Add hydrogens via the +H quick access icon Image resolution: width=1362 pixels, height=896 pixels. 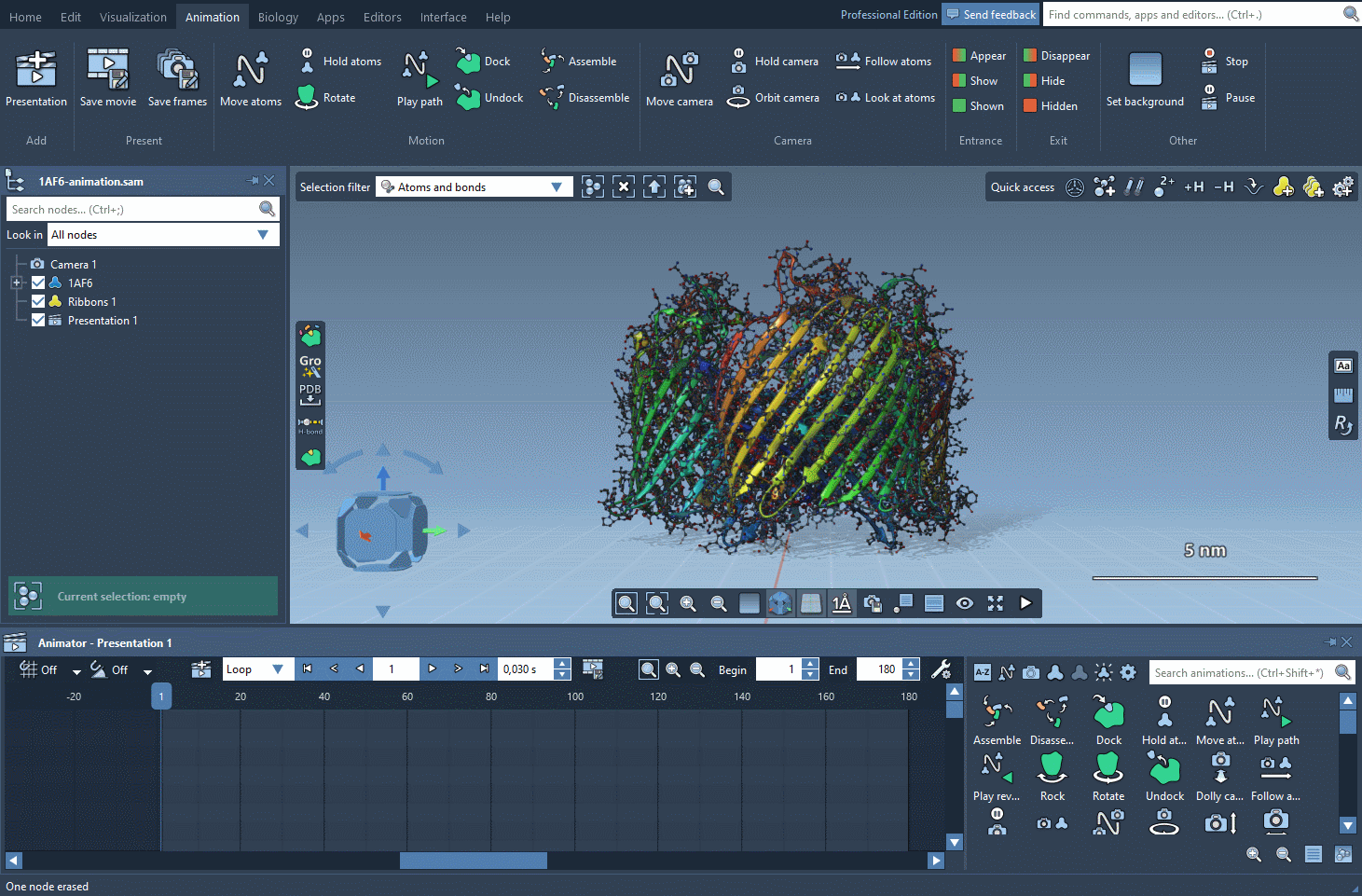1193,186
